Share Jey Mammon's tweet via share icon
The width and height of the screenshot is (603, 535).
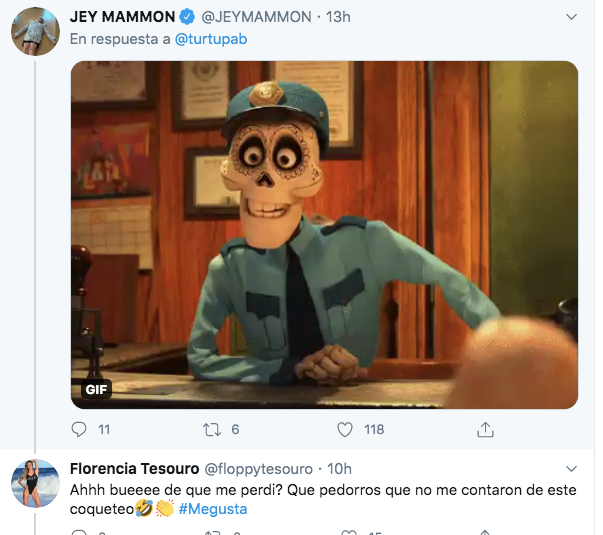(485, 429)
